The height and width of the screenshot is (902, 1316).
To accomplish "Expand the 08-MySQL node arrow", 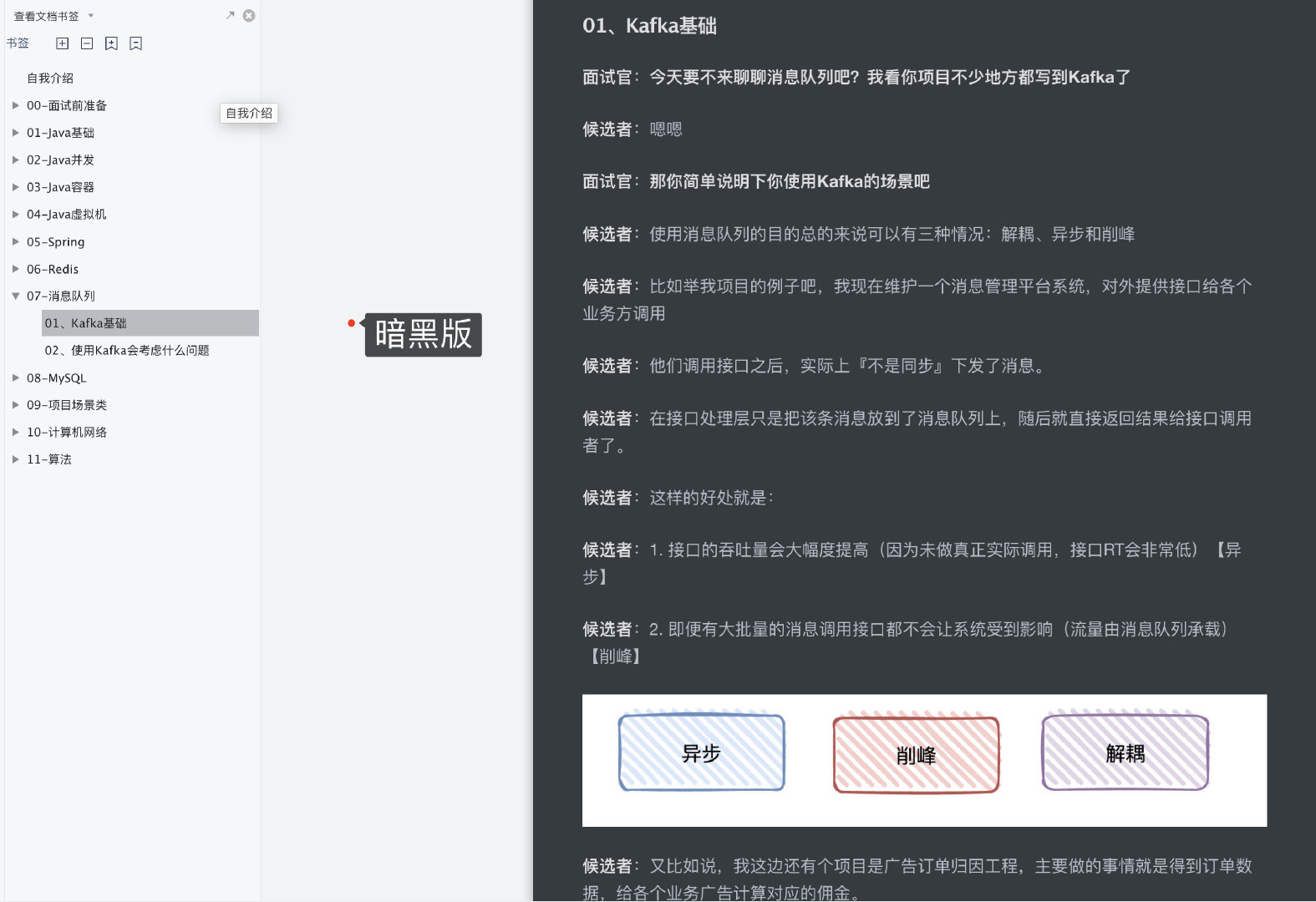I will pyautogui.click(x=15, y=378).
